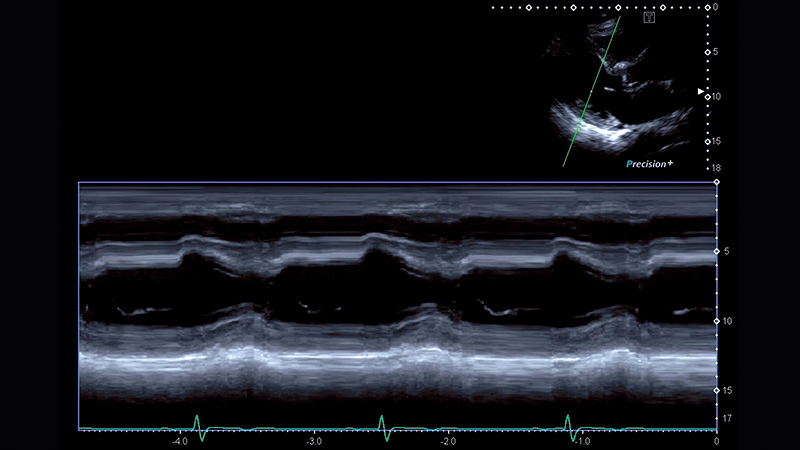Click the 0 depth diamond at top-right corner
Viewport: 800px width, 450px height.
click(x=707, y=7)
